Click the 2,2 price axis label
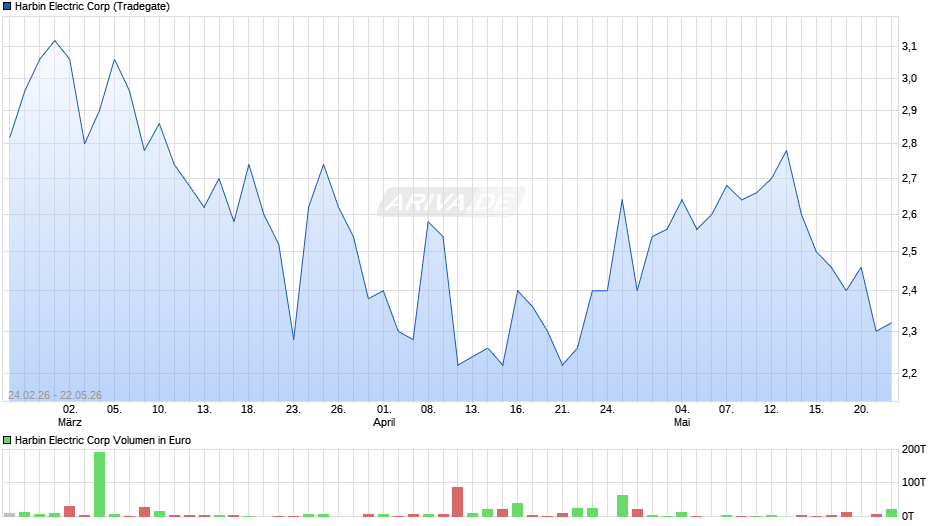940x526 pixels. pos(909,373)
